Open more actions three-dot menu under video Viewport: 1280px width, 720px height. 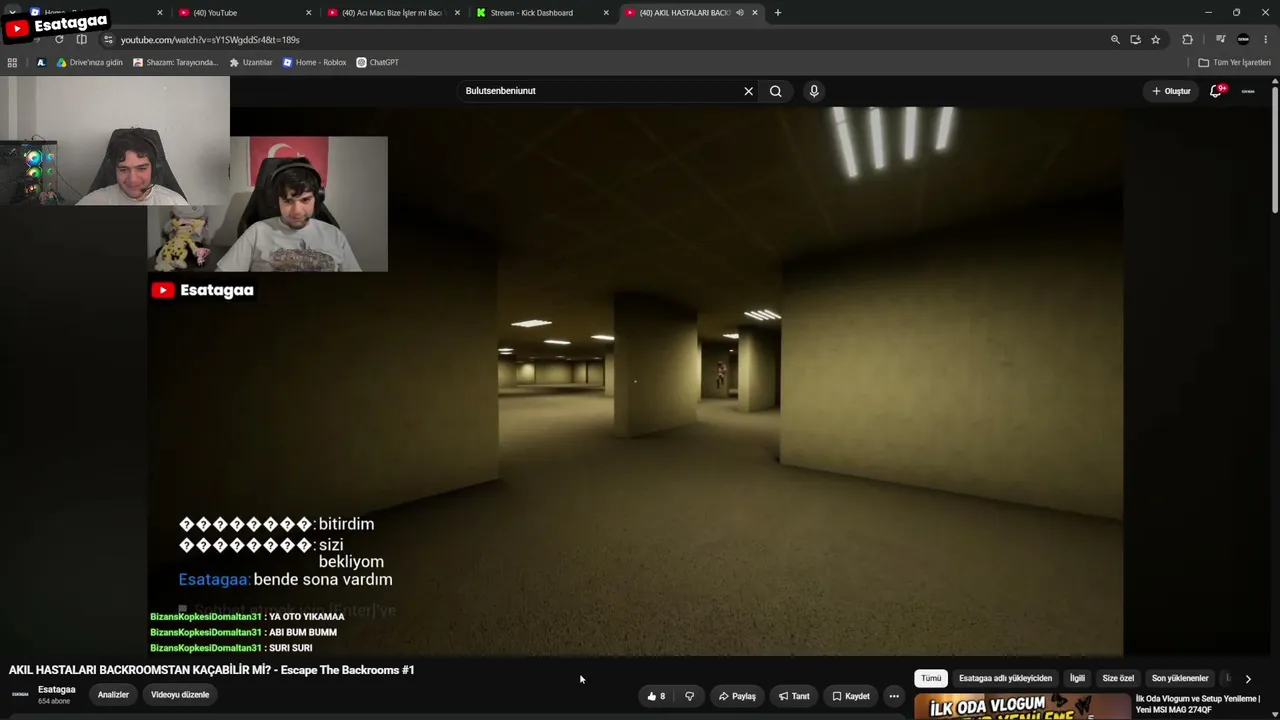tap(894, 696)
